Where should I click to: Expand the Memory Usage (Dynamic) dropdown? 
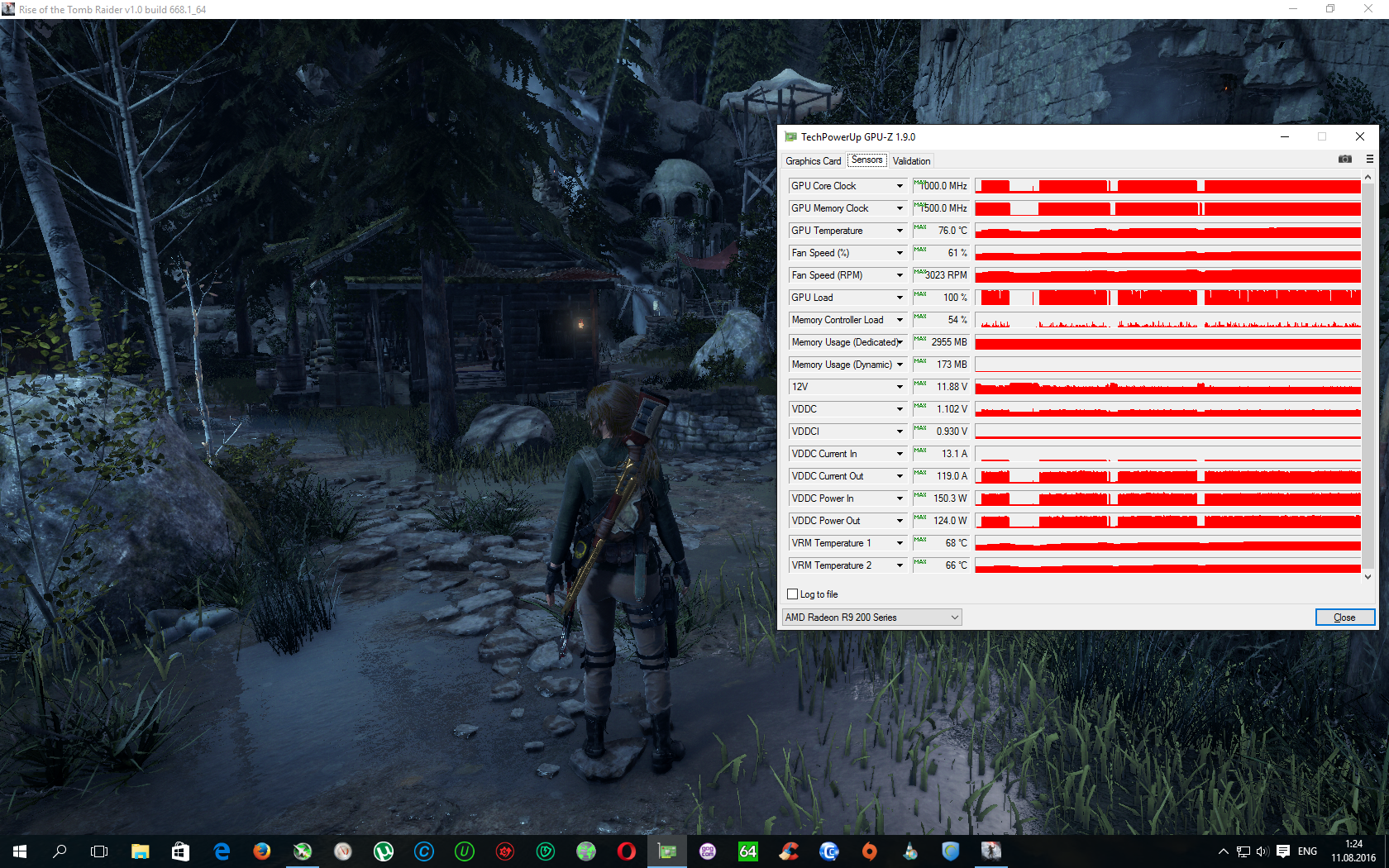(900, 365)
